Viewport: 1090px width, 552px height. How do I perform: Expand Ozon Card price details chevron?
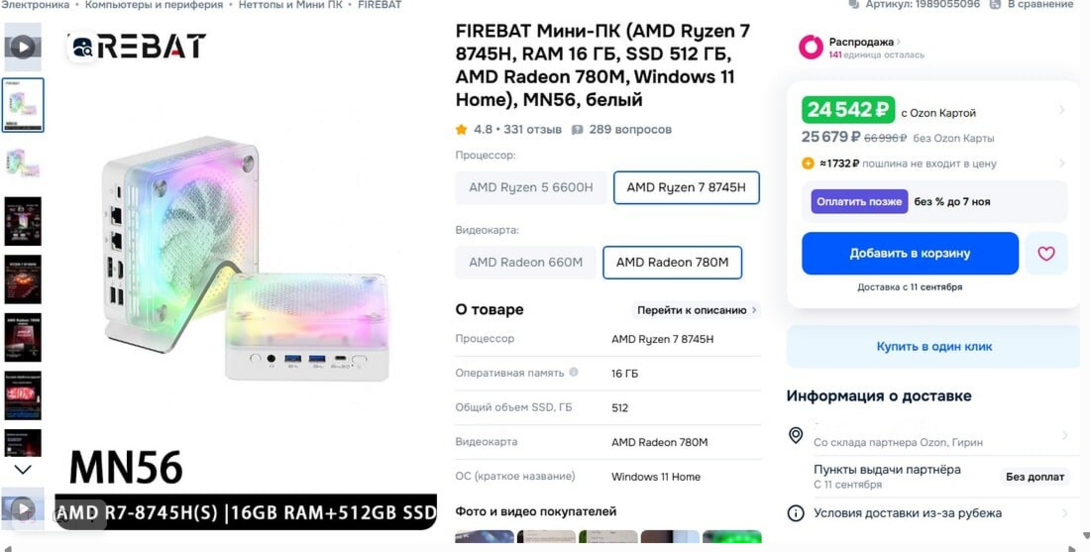coord(1061,110)
